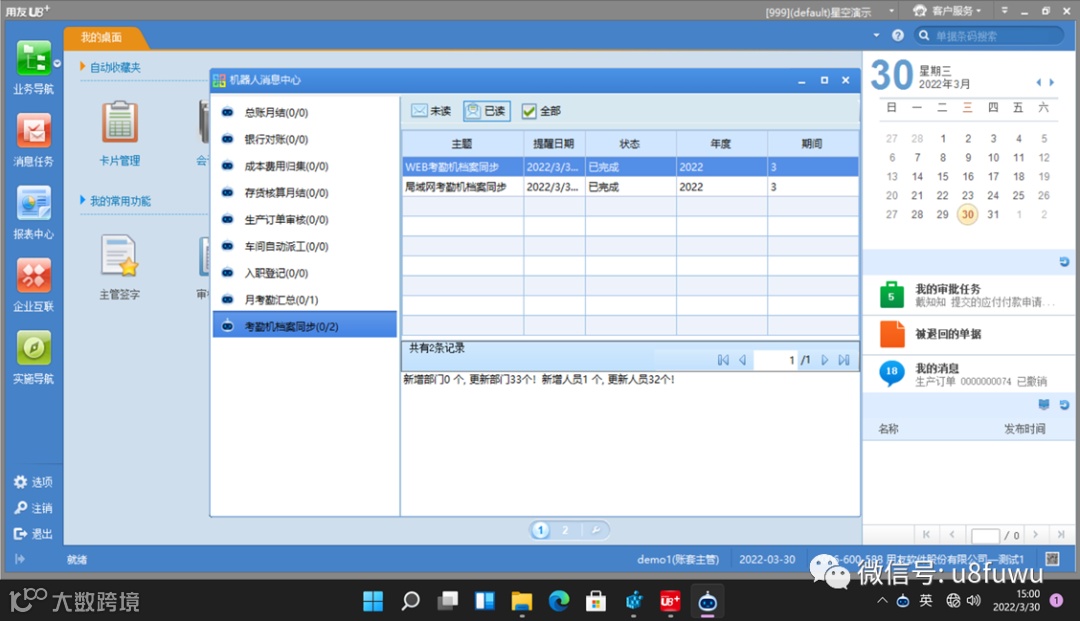1080x621 pixels.
Task: Select 入职登记(0/0) category
Action: [x=304, y=273]
